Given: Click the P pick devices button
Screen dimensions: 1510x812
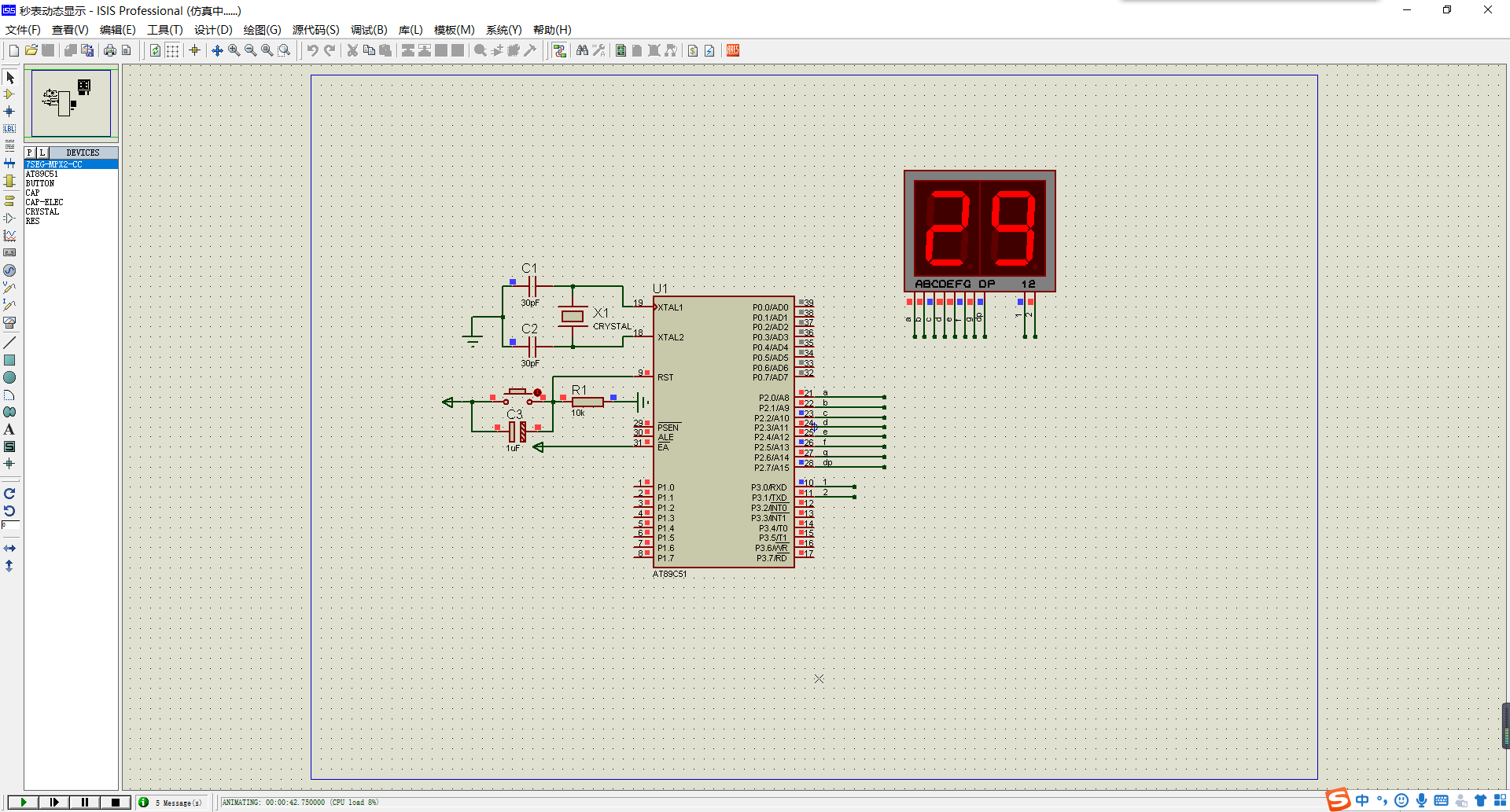Looking at the screenshot, I should [30, 152].
